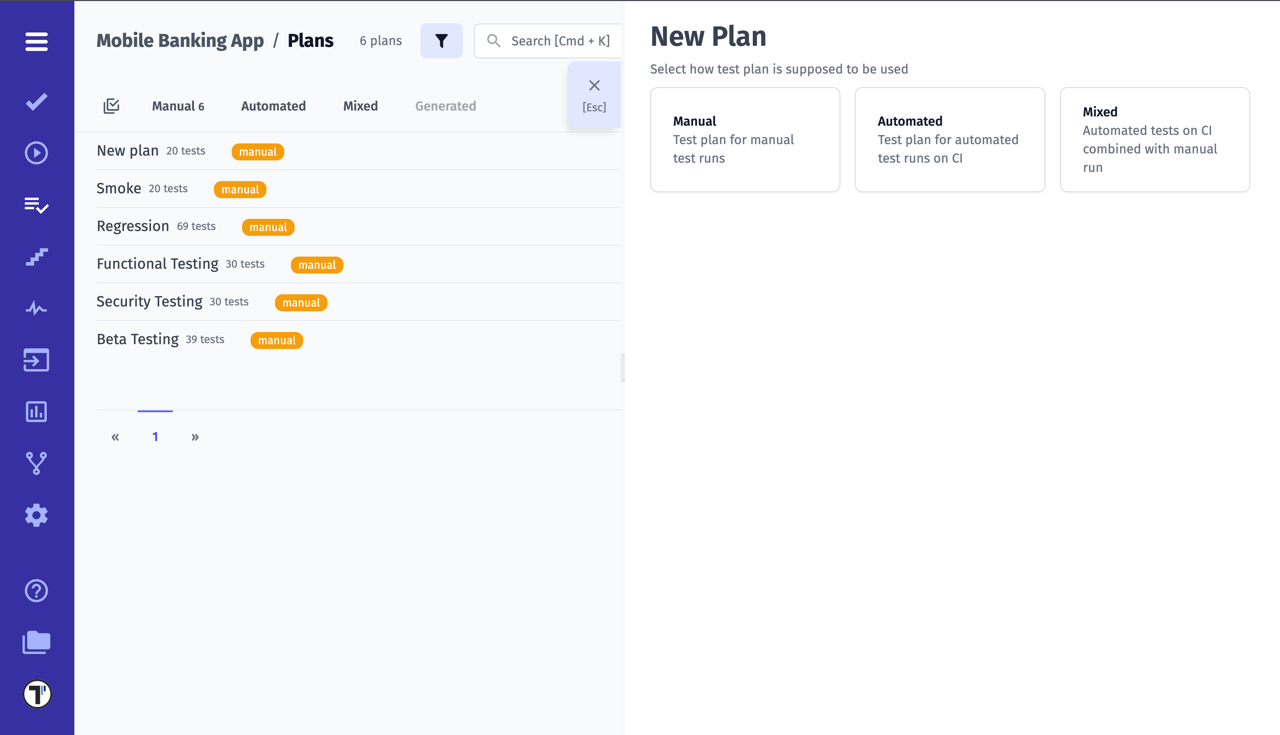Image resolution: width=1280 pixels, height=735 pixels.
Task: Toggle the sidebar with the hamburger menu
Action: (36, 42)
